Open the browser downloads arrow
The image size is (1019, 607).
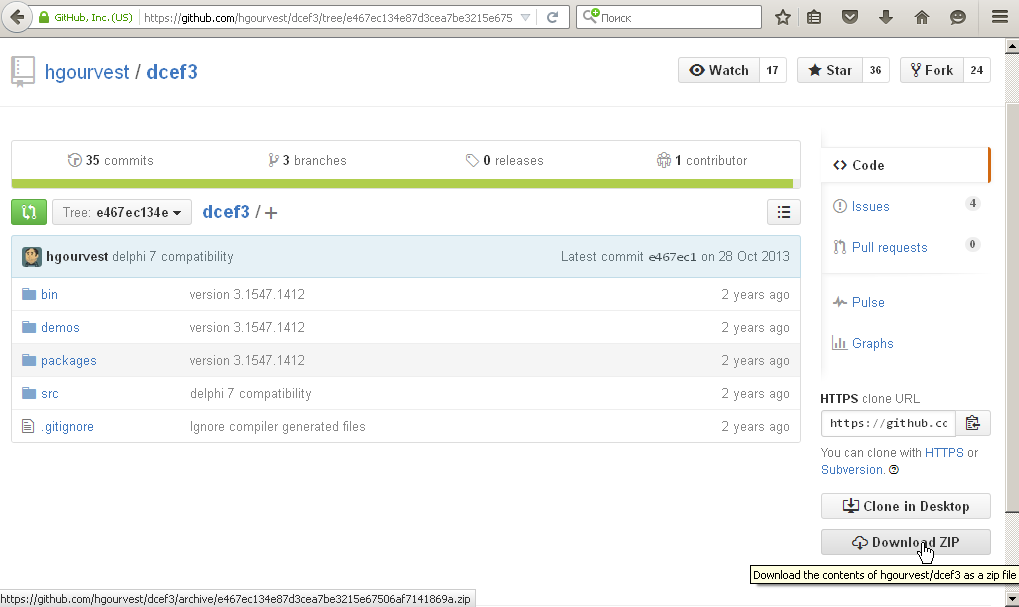coord(885,17)
